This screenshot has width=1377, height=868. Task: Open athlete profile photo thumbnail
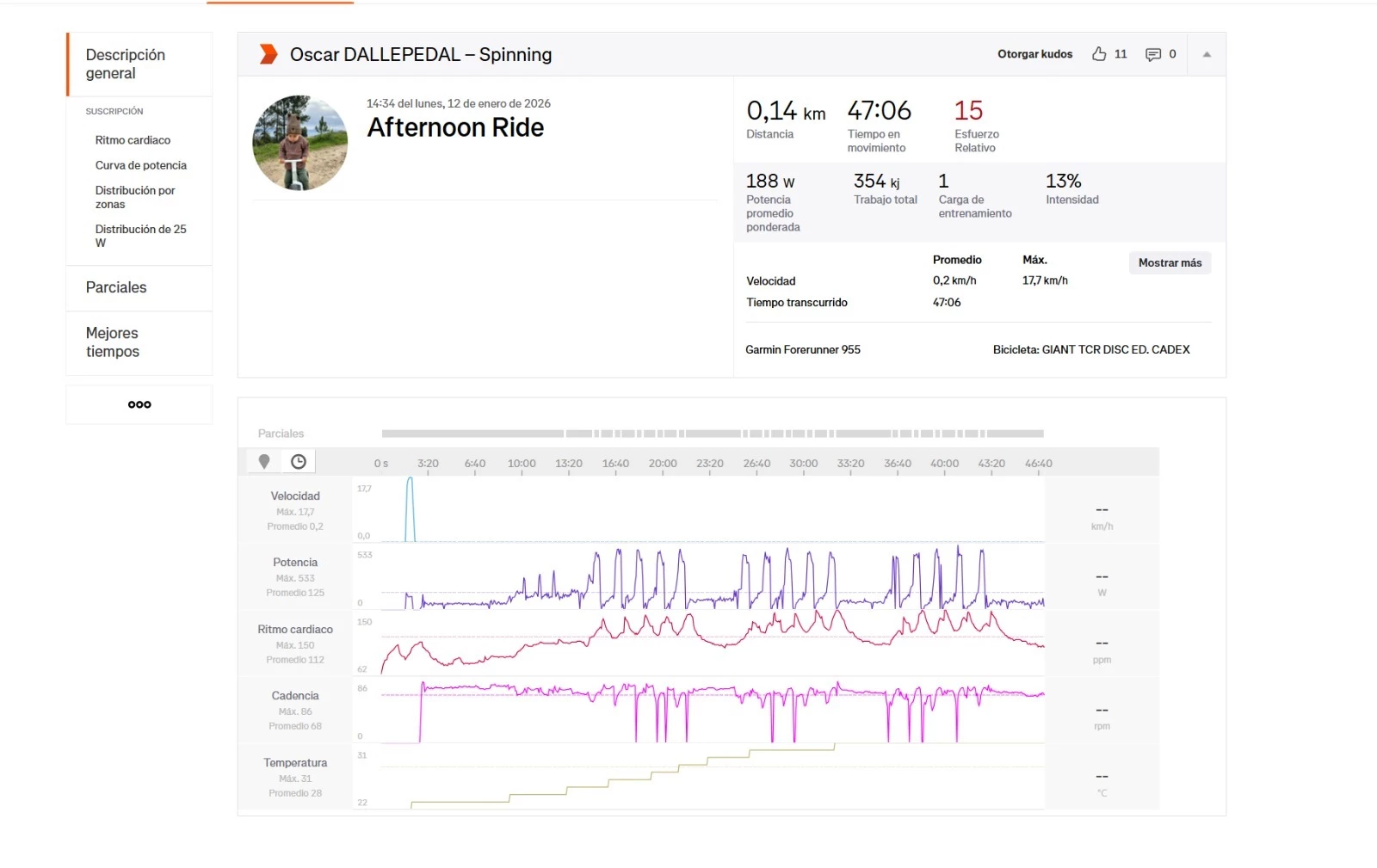click(299, 143)
